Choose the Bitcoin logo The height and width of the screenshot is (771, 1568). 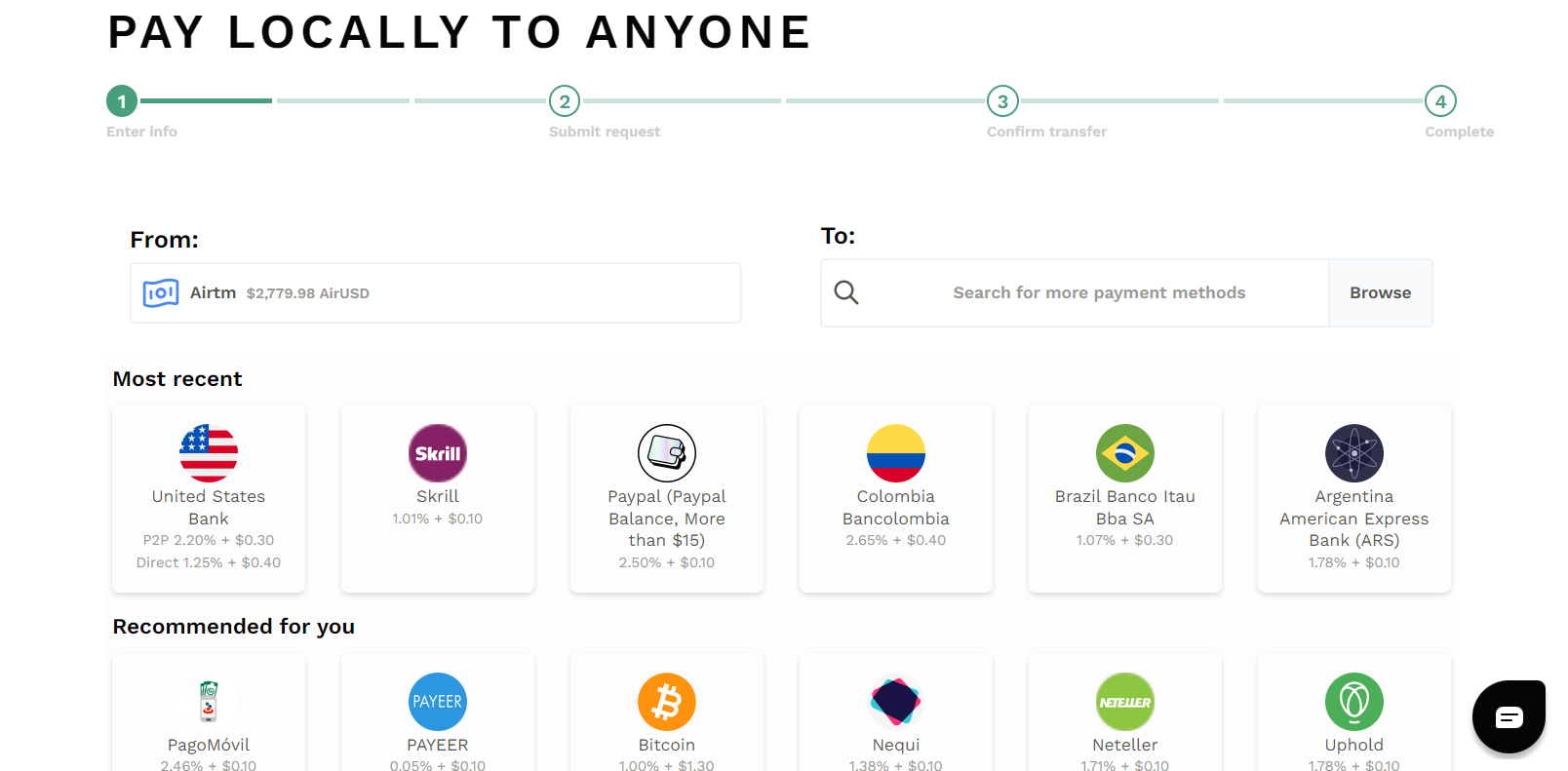667,702
